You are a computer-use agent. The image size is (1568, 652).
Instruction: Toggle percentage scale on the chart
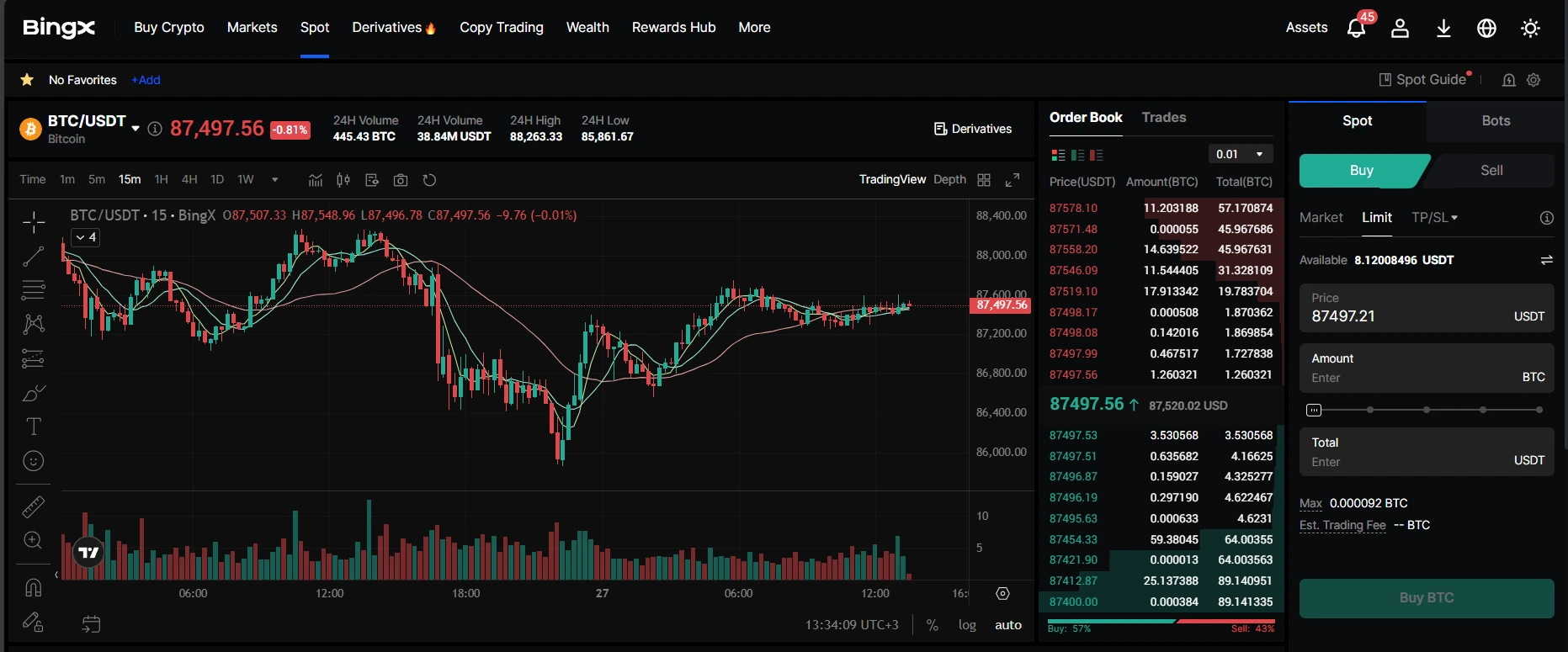coord(932,625)
